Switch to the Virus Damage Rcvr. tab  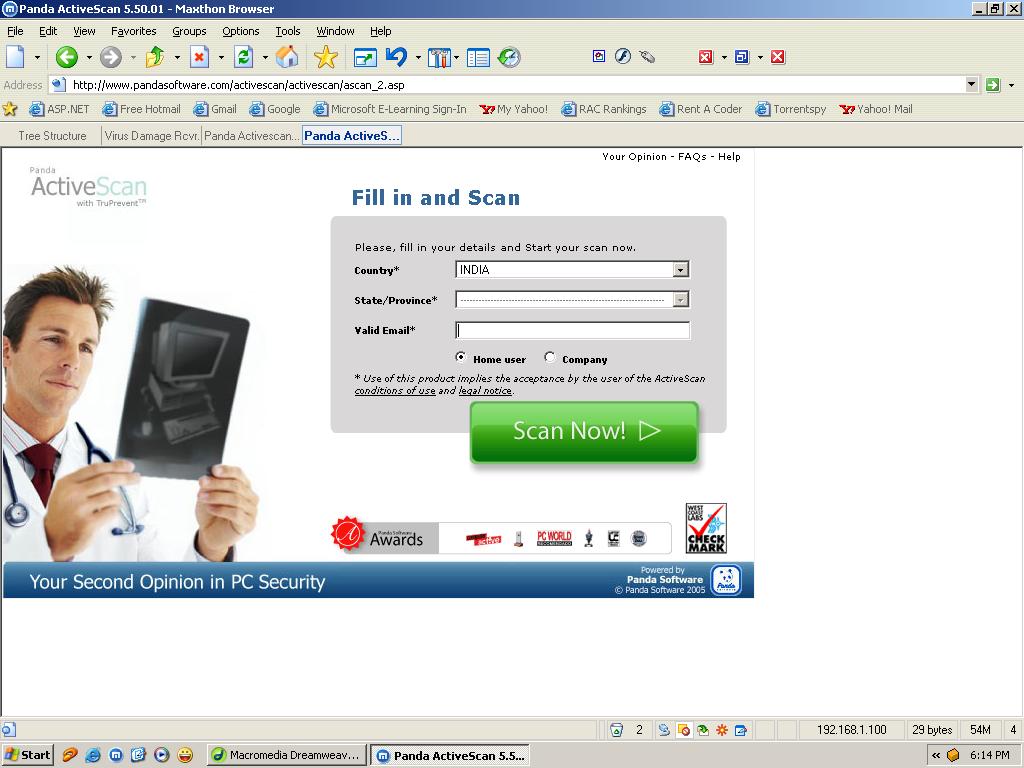tap(152, 136)
